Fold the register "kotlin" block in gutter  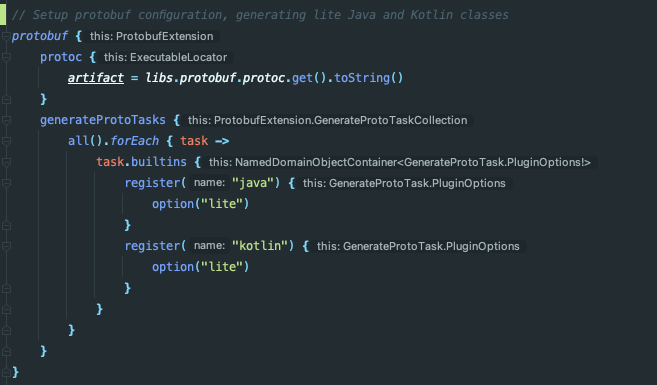pos(6,246)
